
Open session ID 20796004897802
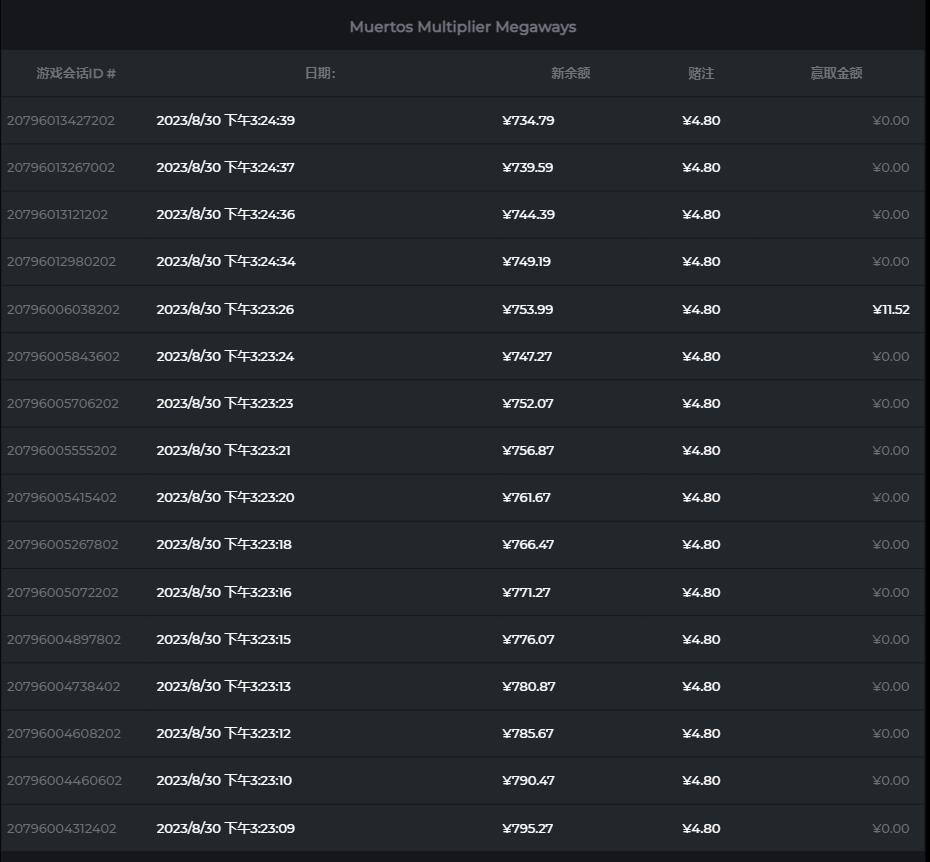point(63,640)
